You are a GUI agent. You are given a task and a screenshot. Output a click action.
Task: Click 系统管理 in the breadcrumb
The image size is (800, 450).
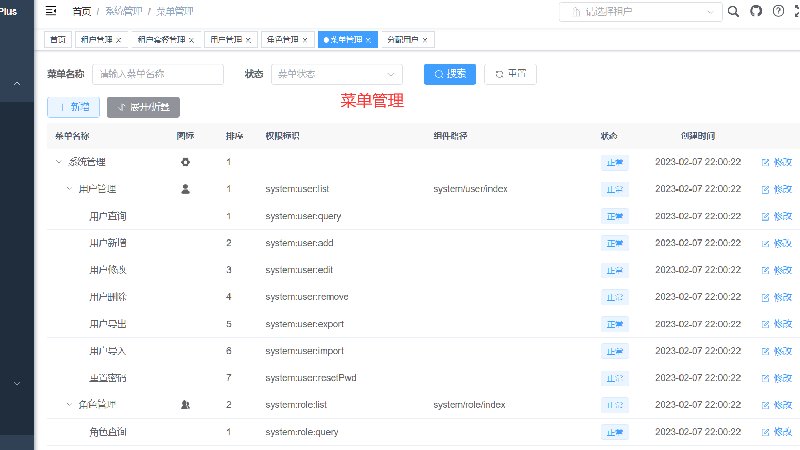pyautogui.click(x=123, y=11)
